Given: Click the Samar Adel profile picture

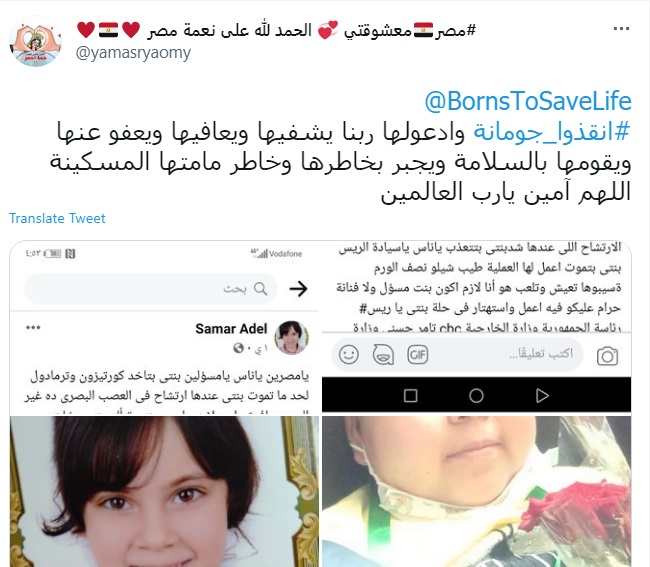Looking at the screenshot, I should pyautogui.click(x=291, y=337).
